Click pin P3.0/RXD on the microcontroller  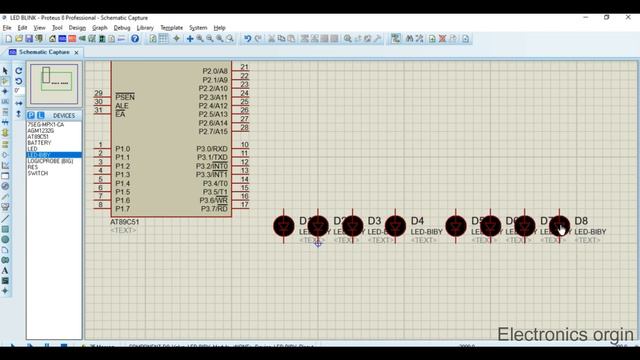212,149
